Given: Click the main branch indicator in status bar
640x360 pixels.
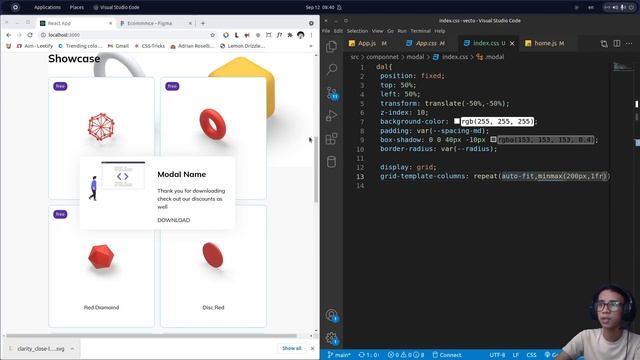Looking at the screenshot, I should click(339, 355).
